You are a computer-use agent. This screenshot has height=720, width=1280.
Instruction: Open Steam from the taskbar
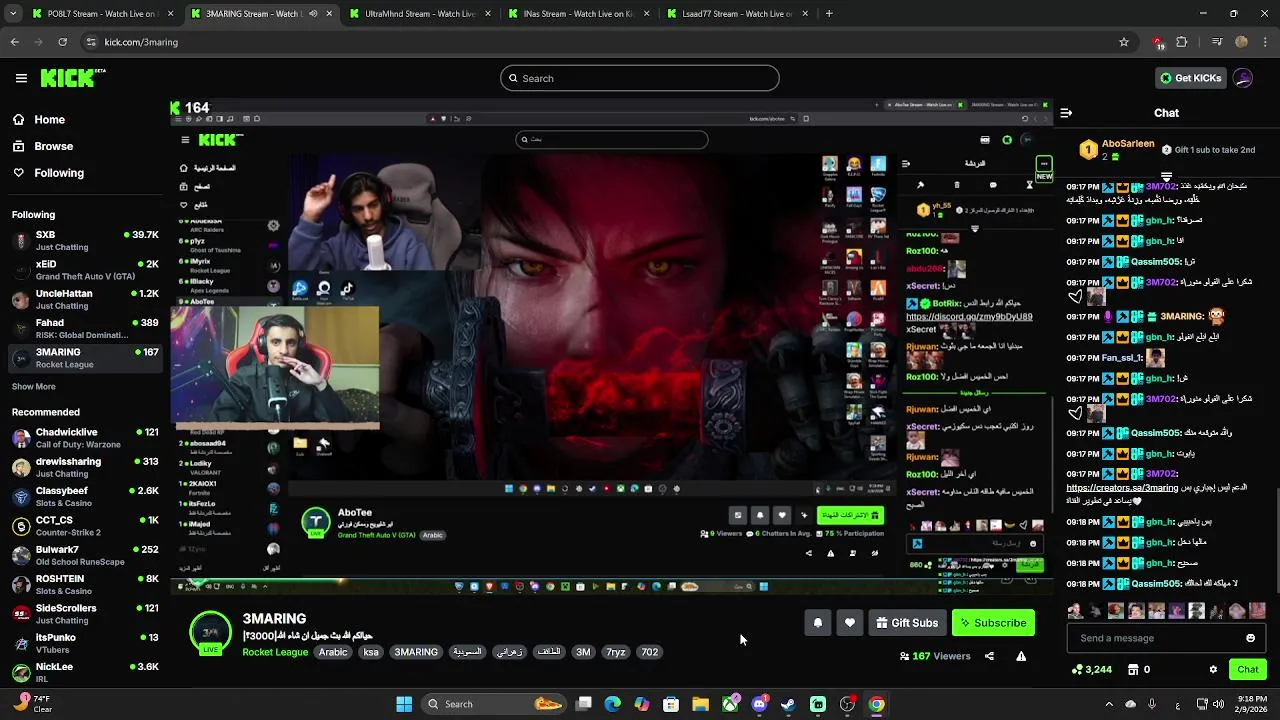coord(788,704)
